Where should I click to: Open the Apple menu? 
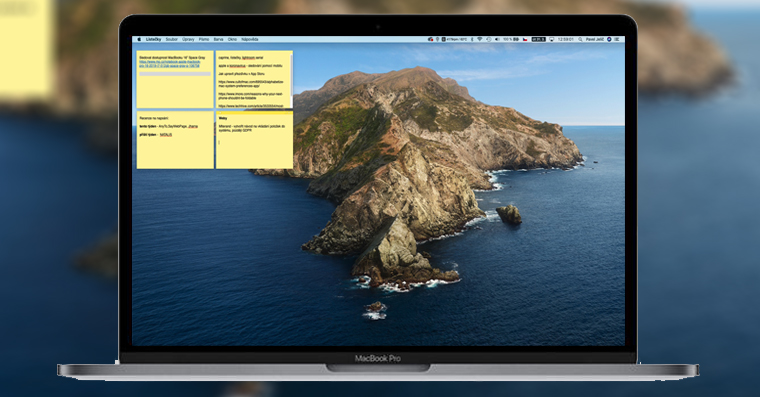(x=139, y=39)
